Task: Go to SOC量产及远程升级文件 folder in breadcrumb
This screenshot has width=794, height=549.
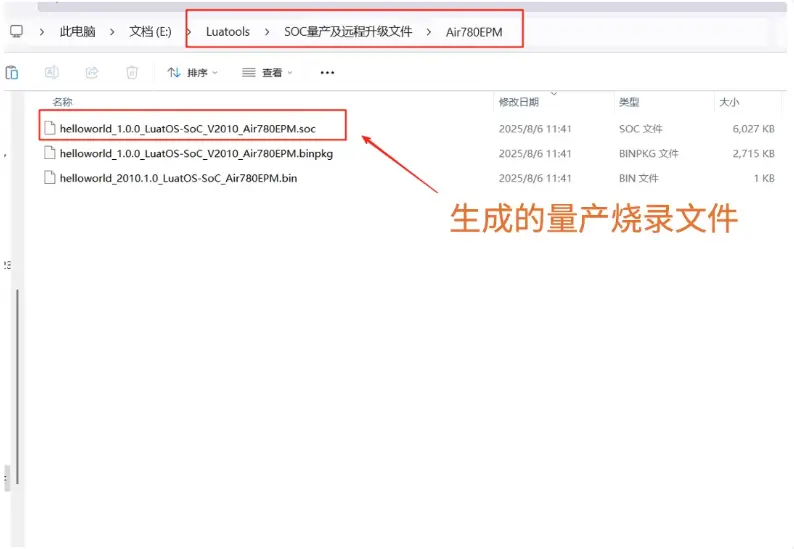Action: (x=348, y=31)
